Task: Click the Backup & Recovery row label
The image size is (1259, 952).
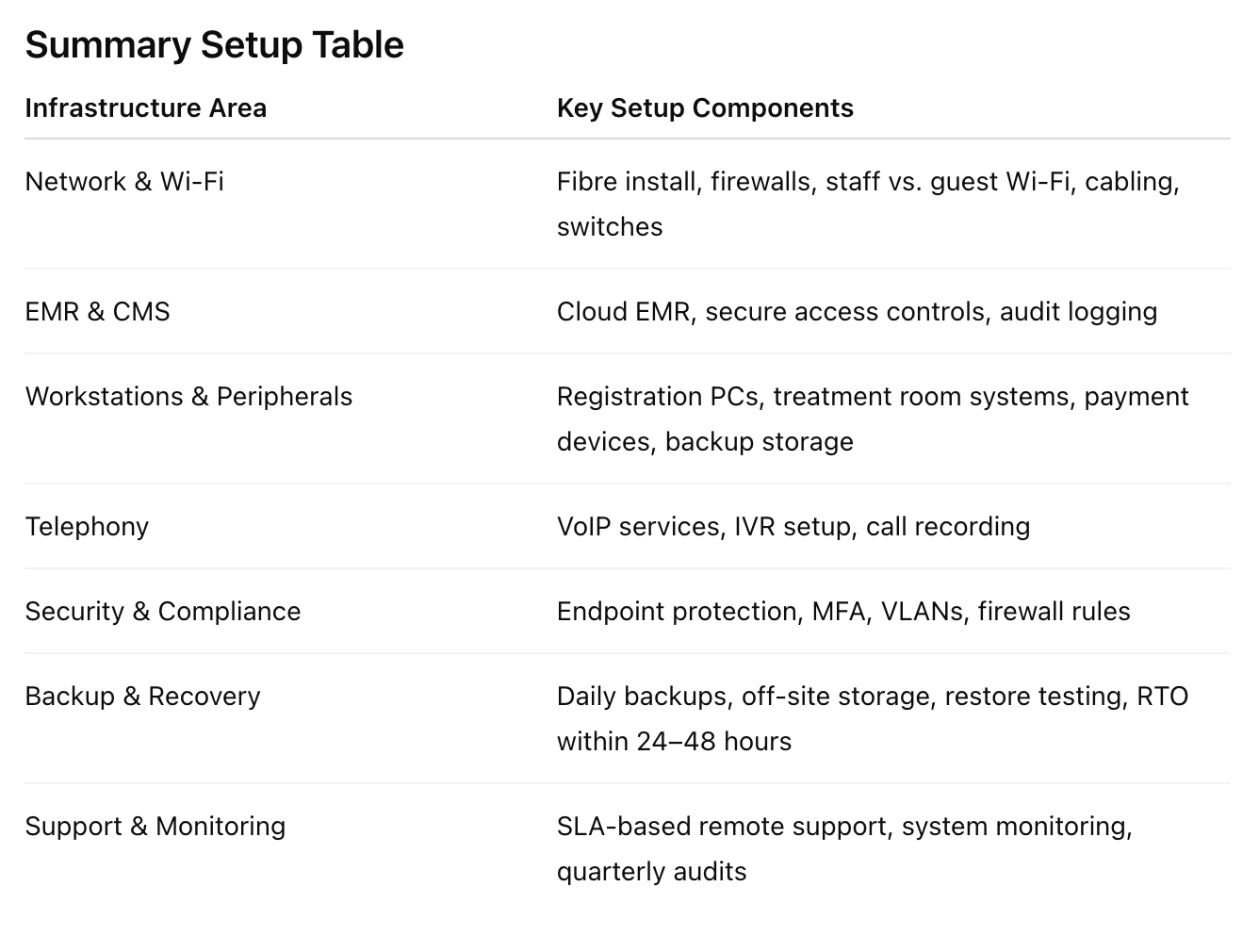Action: 142,697
